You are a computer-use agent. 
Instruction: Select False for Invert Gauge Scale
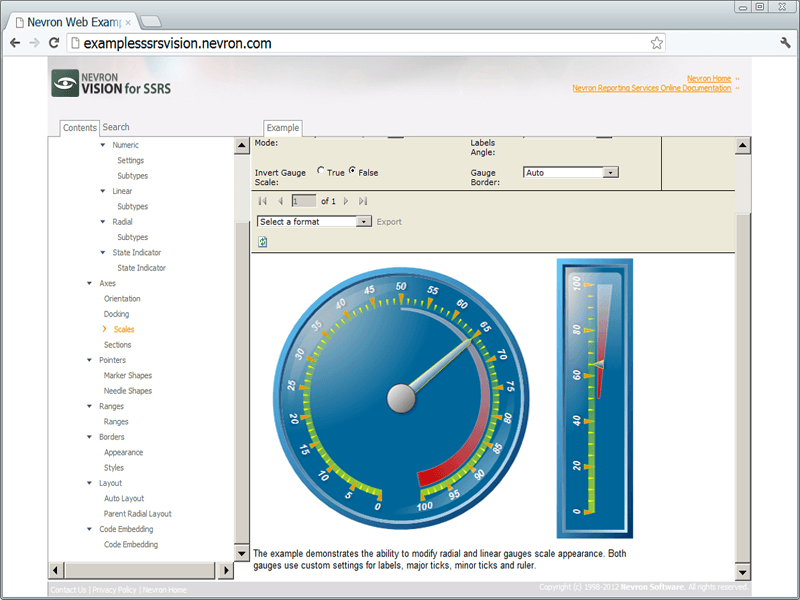coord(352,170)
